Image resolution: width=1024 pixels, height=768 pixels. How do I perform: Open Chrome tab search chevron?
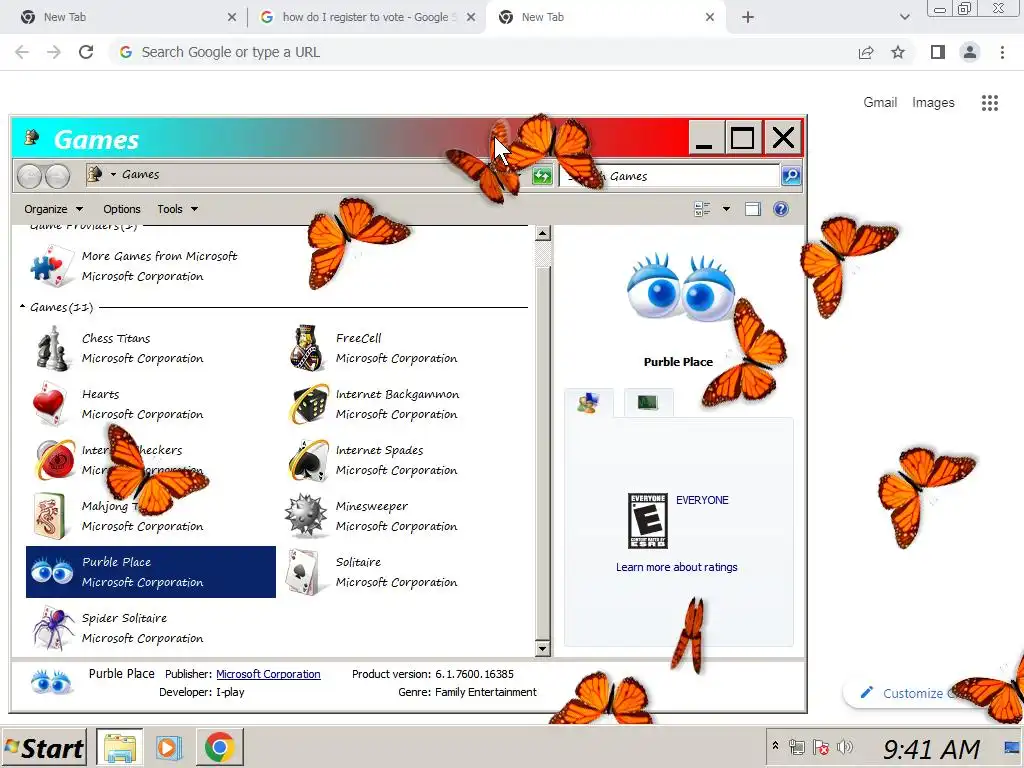point(904,17)
